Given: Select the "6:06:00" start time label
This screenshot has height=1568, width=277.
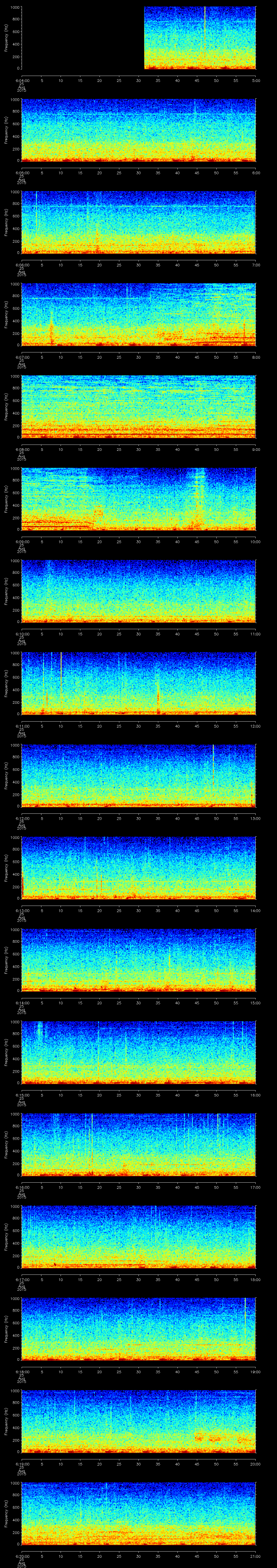Looking at the screenshot, I should click(22, 265).
